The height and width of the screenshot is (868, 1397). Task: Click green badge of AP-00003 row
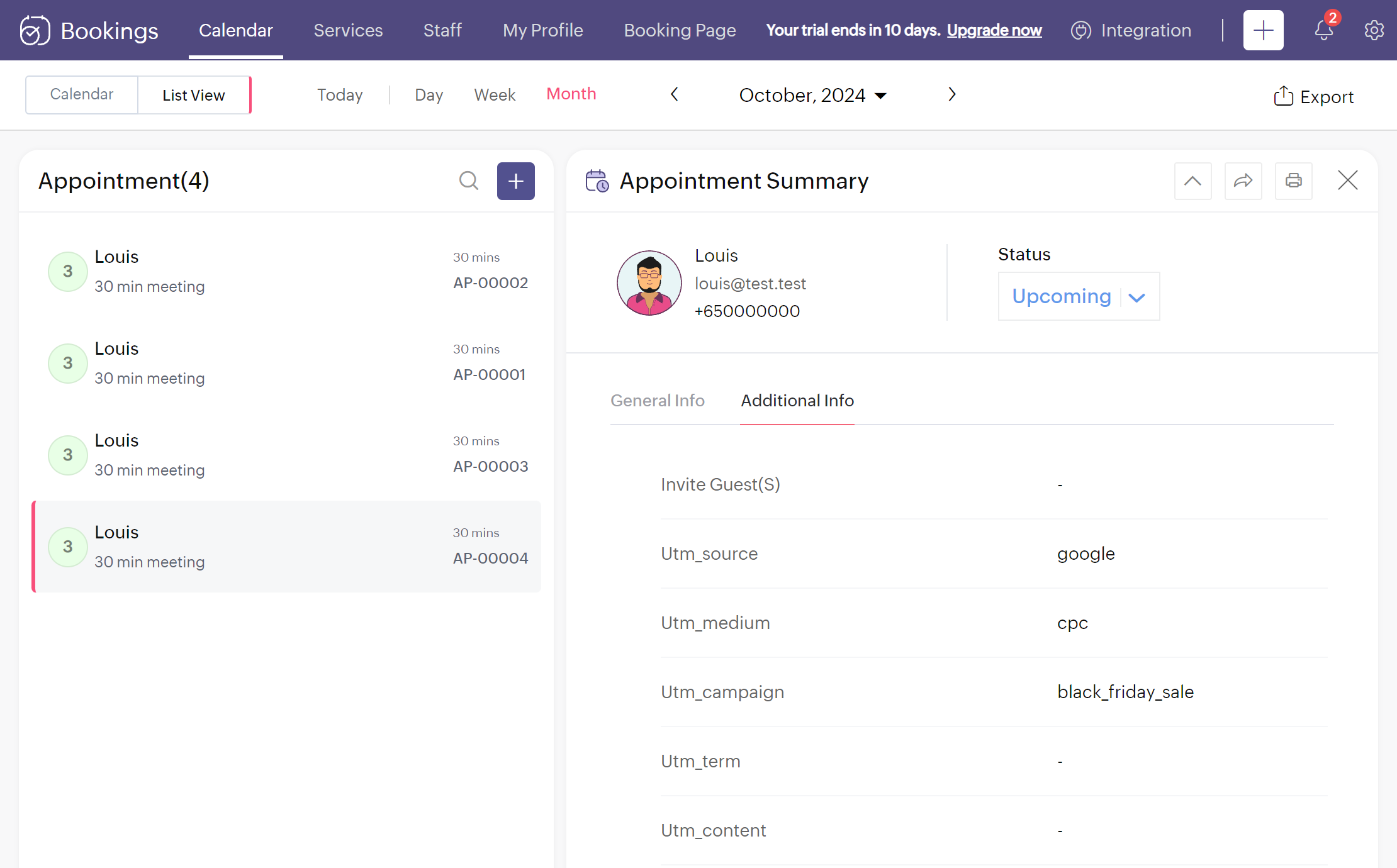tap(68, 455)
